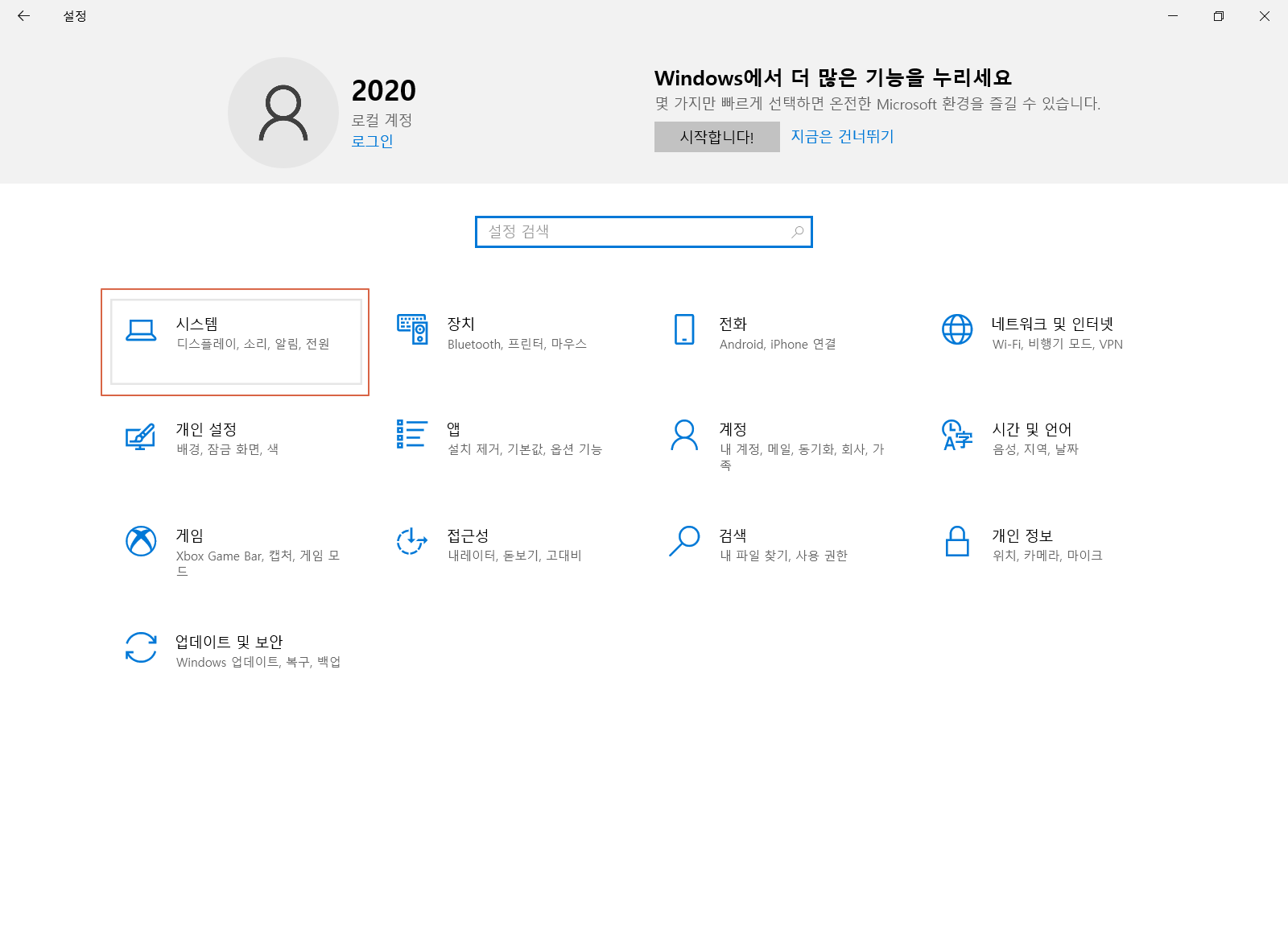This screenshot has width=1288, height=926.
Task: Click the 앱 list icon
Action: pyautogui.click(x=411, y=434)
